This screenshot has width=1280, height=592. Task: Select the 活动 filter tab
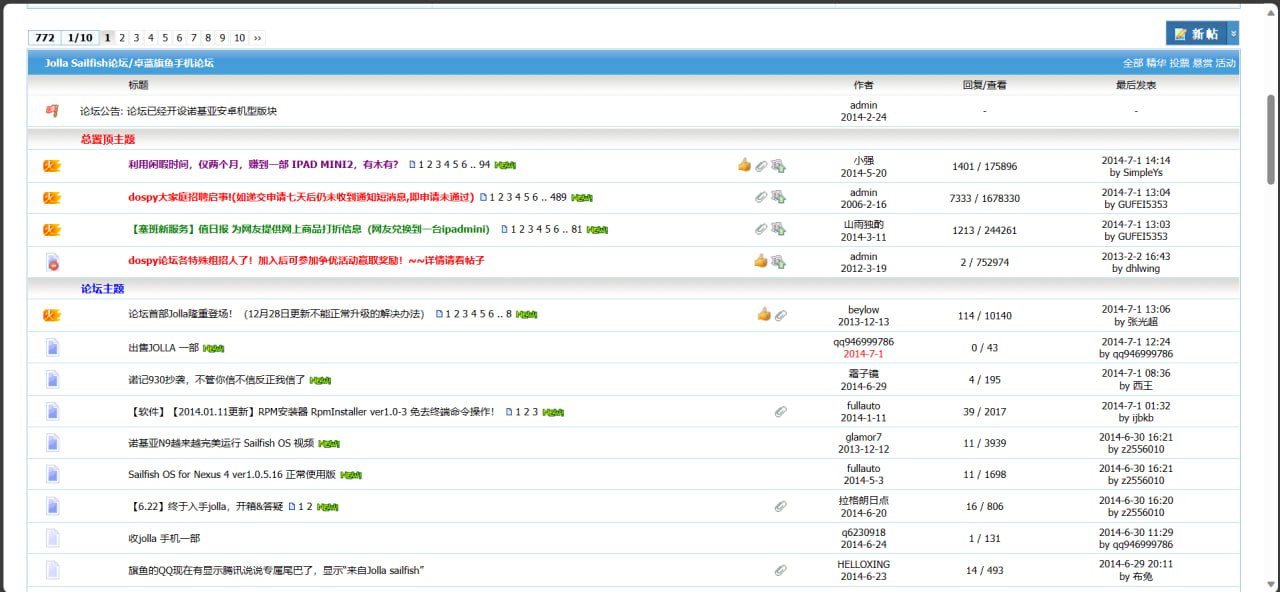[x=1226, y=63]
